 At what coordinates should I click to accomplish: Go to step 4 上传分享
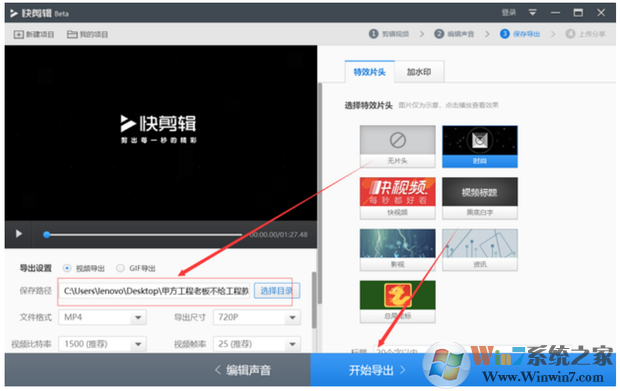point(586,34)
